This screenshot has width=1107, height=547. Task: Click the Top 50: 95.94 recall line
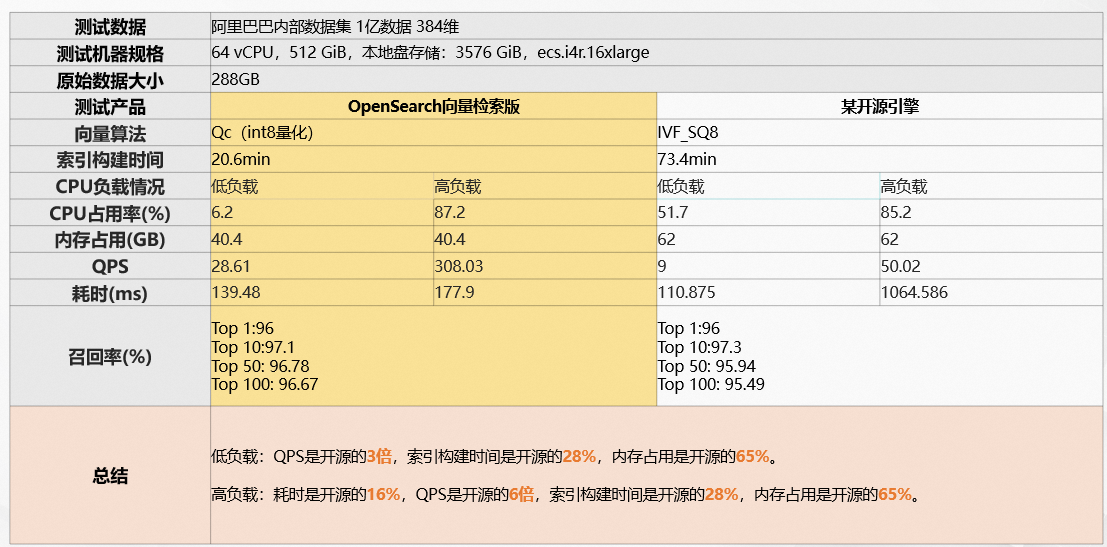707,366
